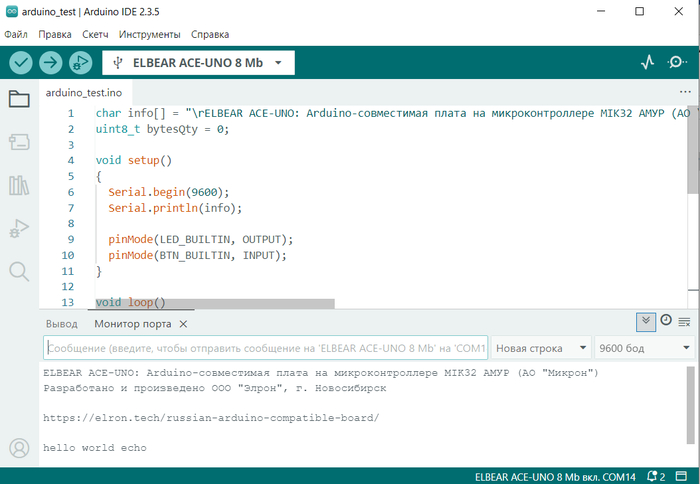Open the Search panel in the sidebar

(x=19, y=271)
